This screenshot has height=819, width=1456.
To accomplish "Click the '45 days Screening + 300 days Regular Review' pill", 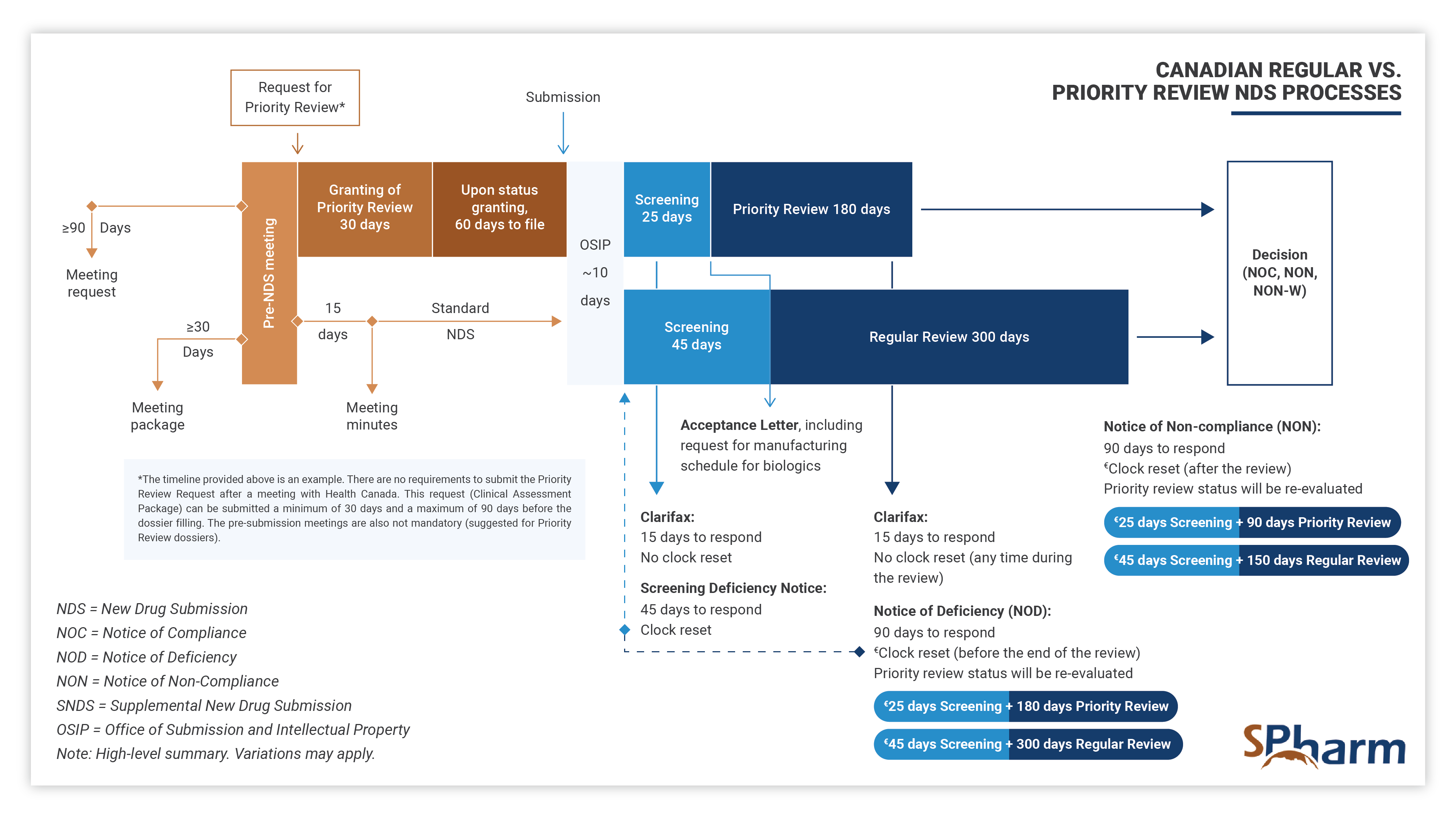I will coord(1028,744).
